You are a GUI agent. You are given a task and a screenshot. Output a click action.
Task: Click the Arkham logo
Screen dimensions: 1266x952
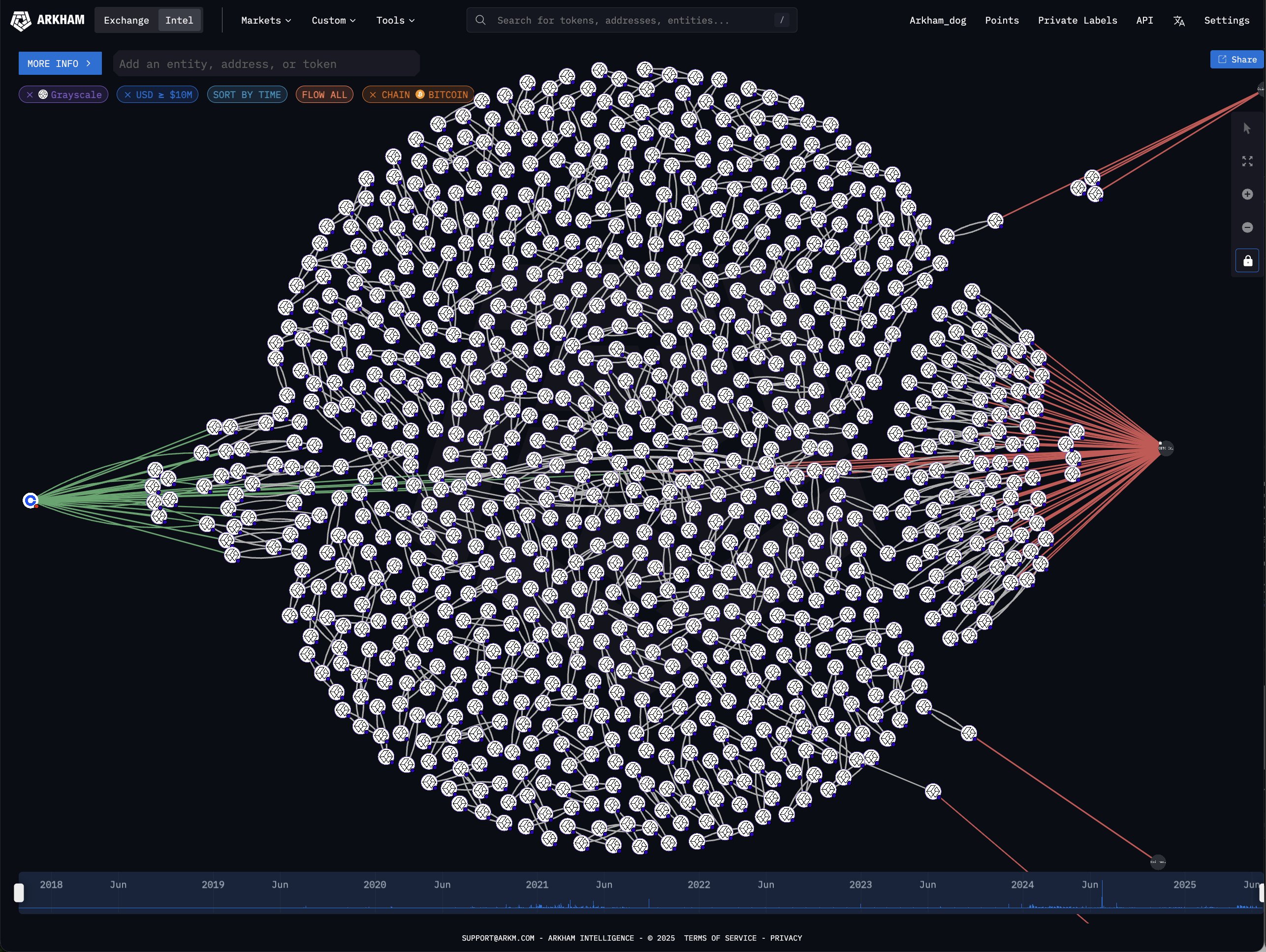coord(48,20)
